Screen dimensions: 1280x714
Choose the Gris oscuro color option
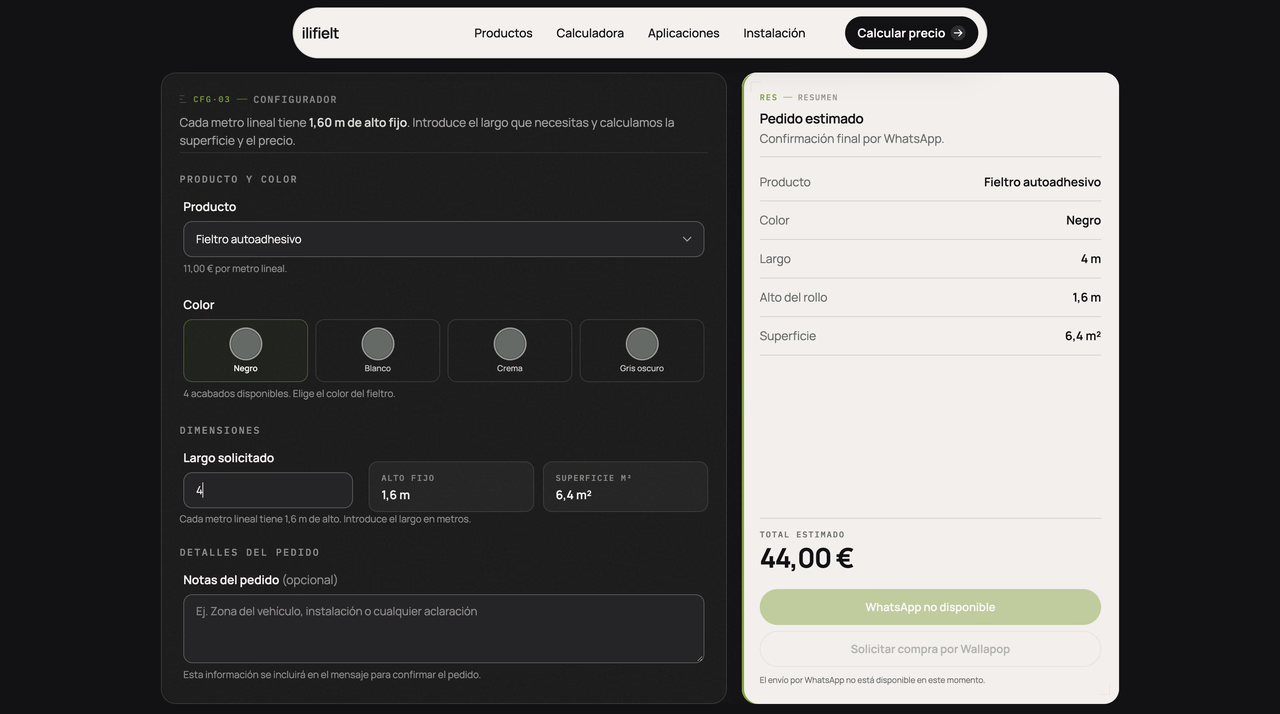click(641, 350)
